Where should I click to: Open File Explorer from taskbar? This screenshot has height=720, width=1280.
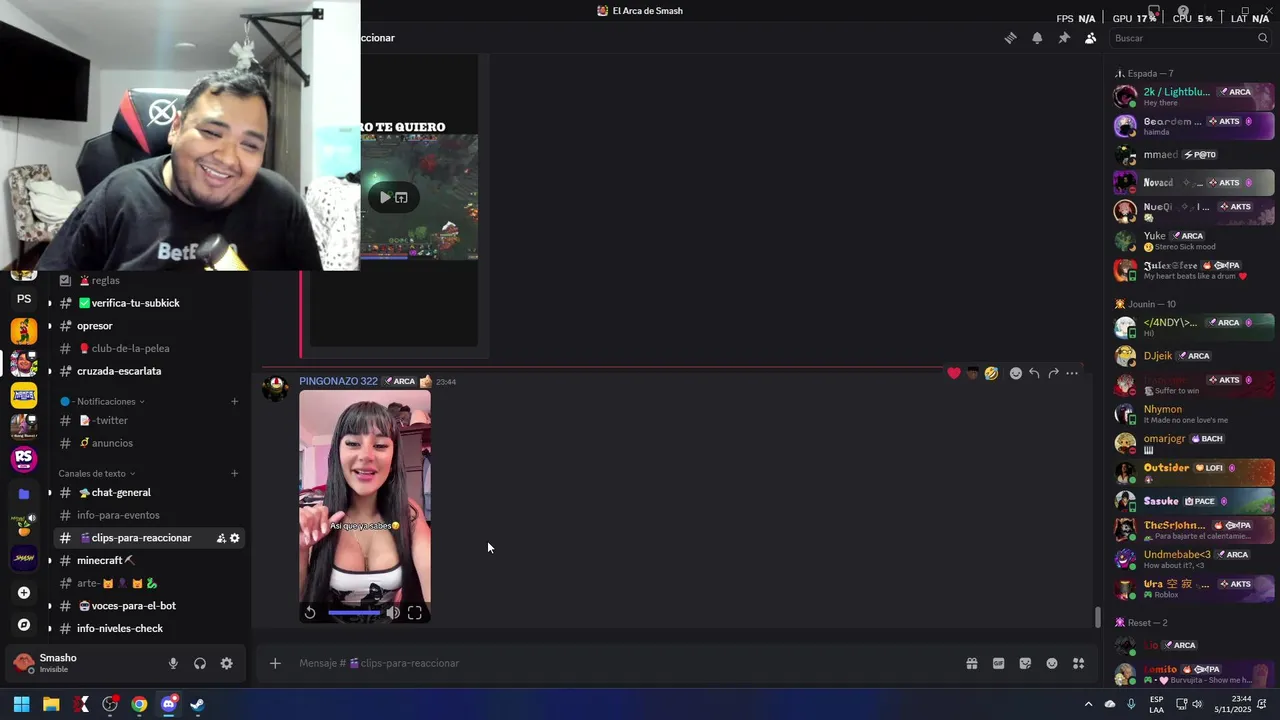51,704
